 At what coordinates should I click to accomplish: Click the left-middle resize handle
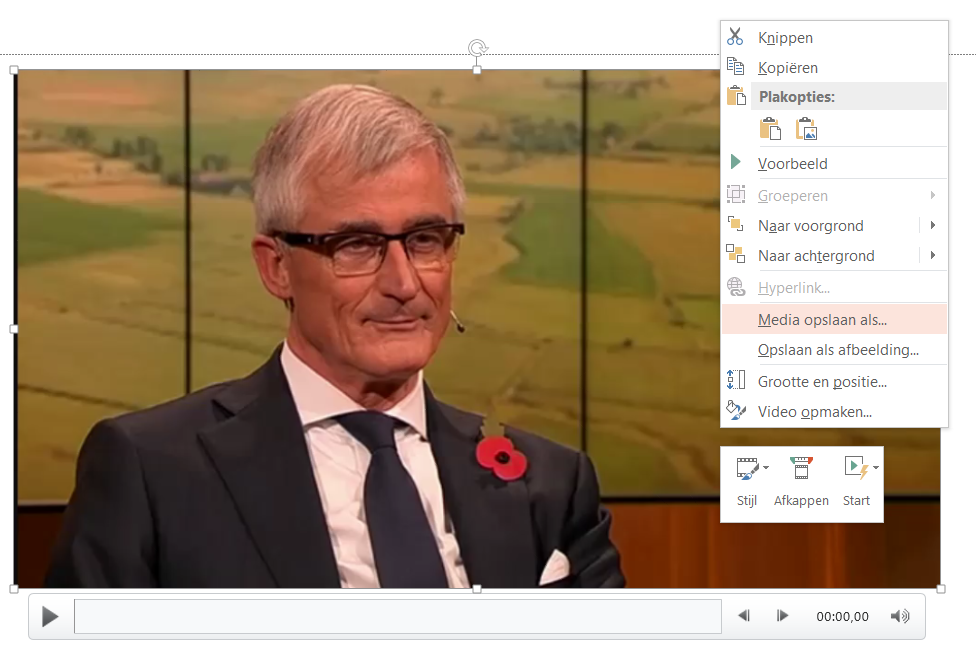tap(14, 329)
